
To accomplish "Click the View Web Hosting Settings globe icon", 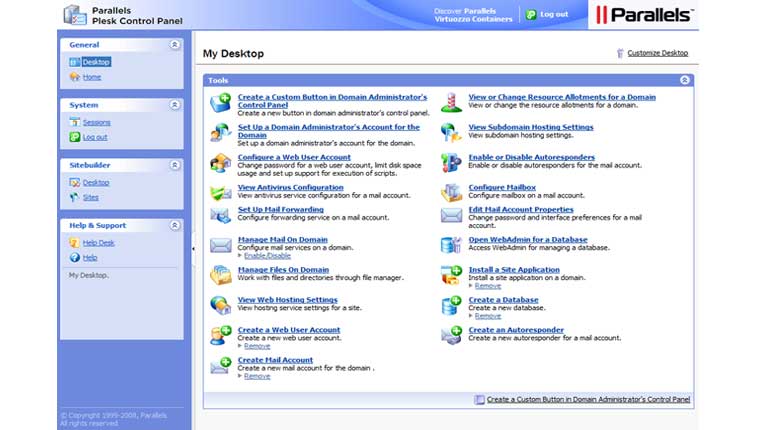I will (220, 305).
